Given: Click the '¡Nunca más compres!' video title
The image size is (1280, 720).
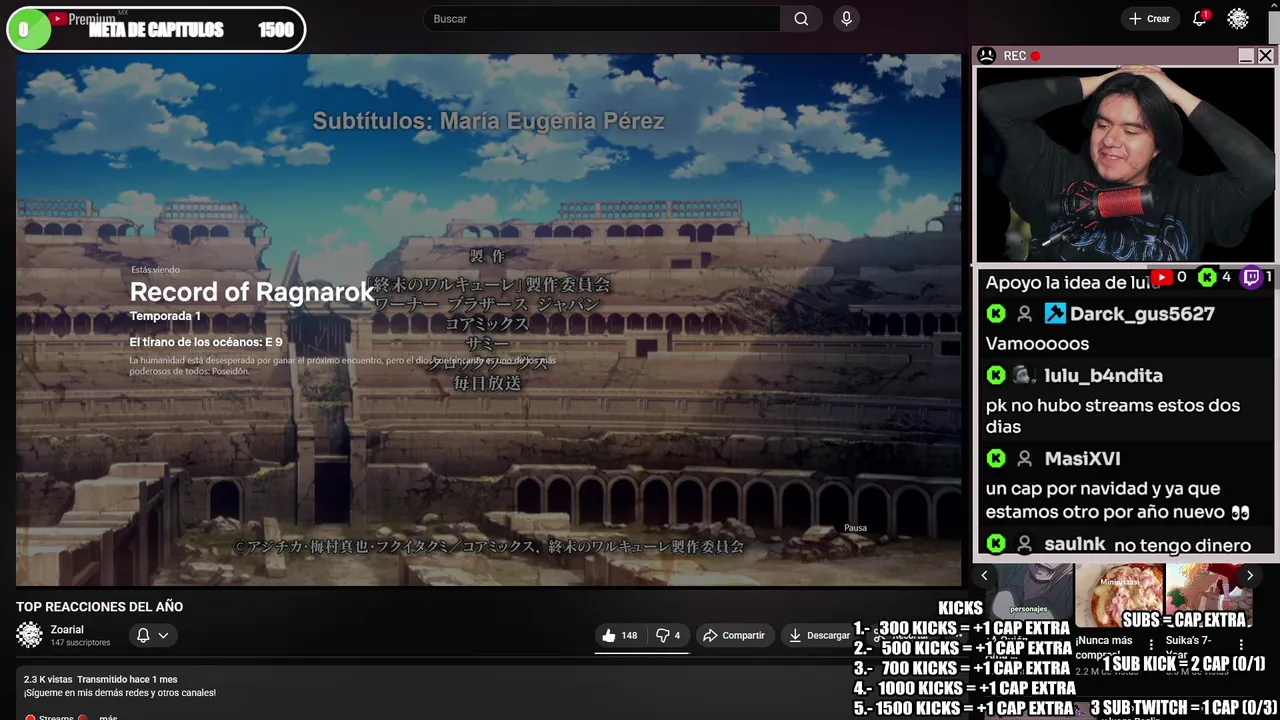Looking at the screenshot, I should (x=1104, y=648).
